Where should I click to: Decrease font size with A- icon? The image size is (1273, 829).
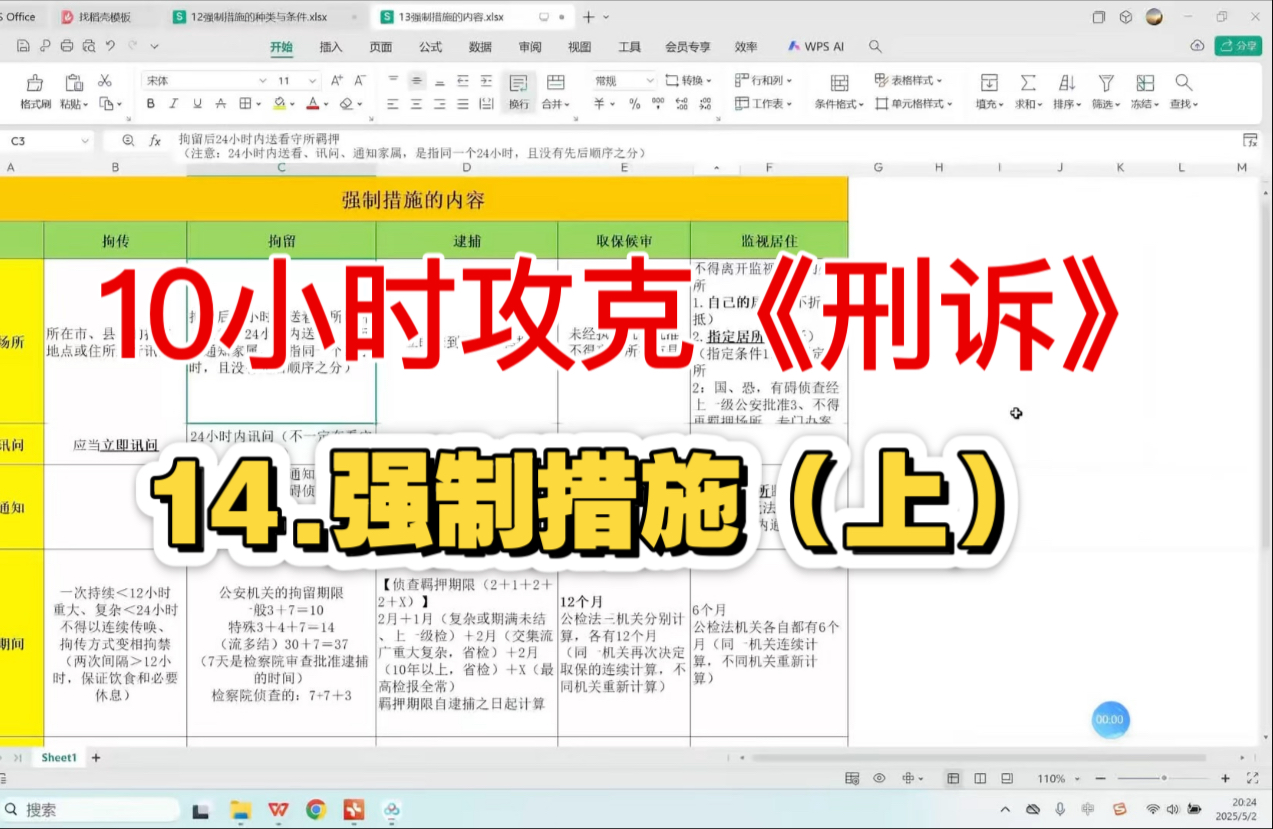360,81
